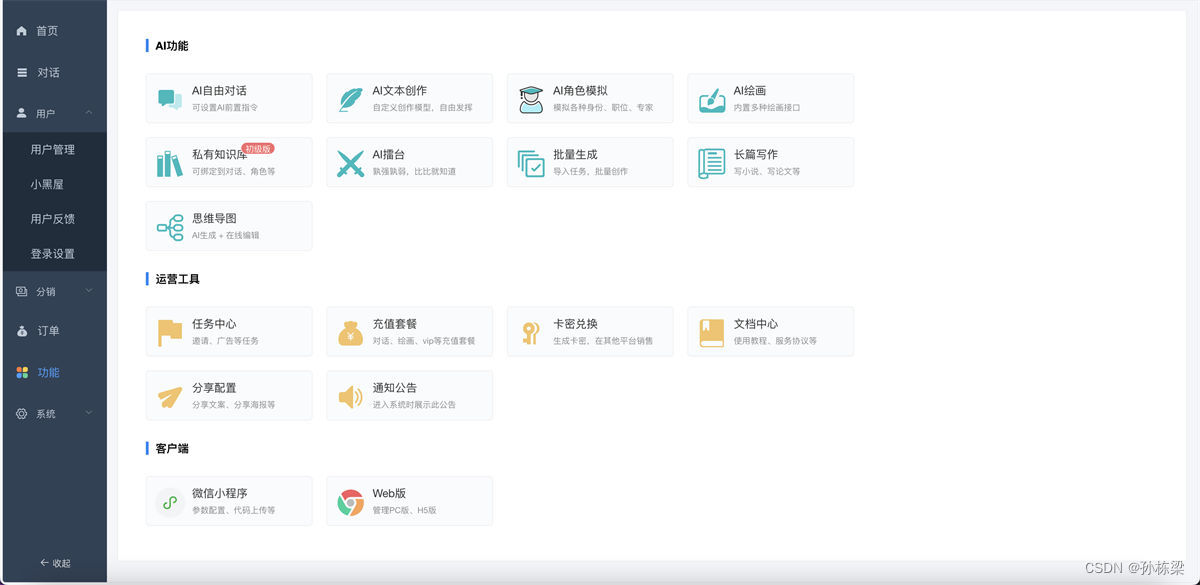This screenshot has height=585, width=1200.
Task: Open the AI绘画 painting icon
Action: tap(712, 99)
